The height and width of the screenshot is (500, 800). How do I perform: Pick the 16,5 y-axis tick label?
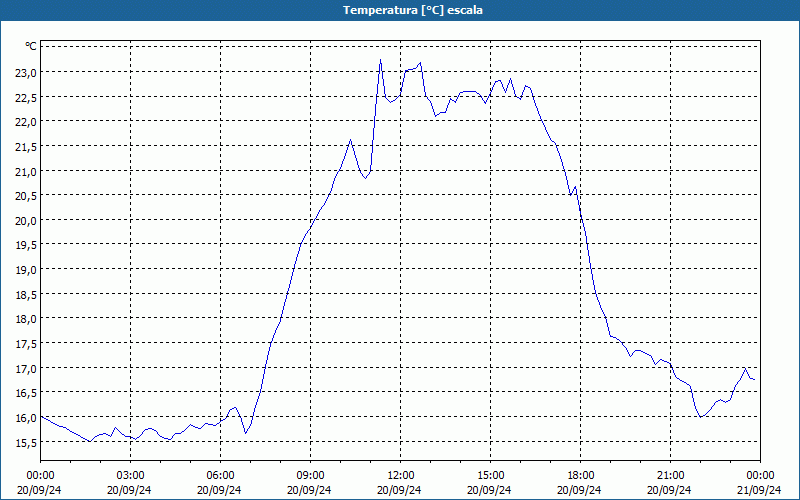point(26,393)
